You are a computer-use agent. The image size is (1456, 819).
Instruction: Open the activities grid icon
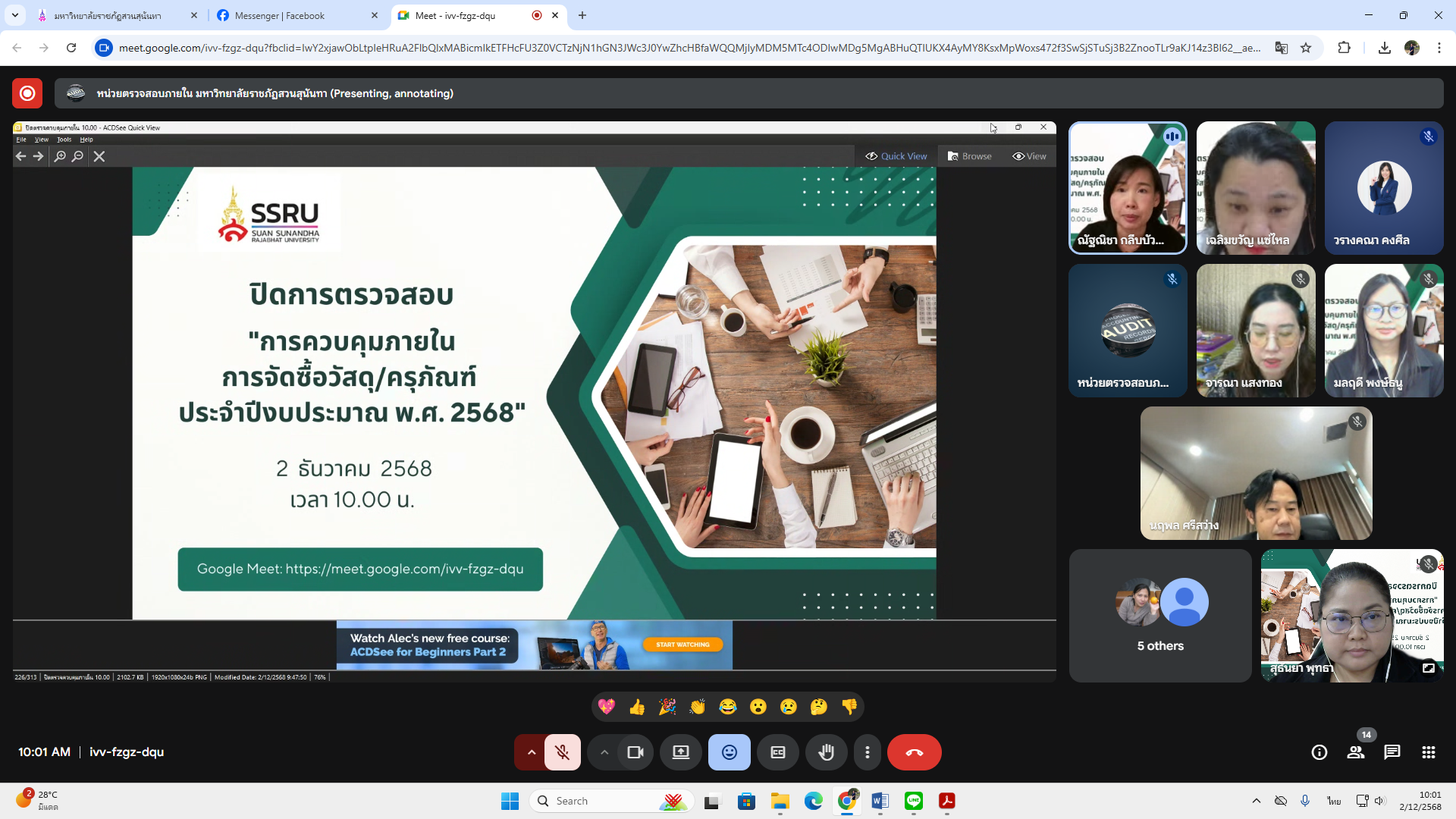(1429, 752)
